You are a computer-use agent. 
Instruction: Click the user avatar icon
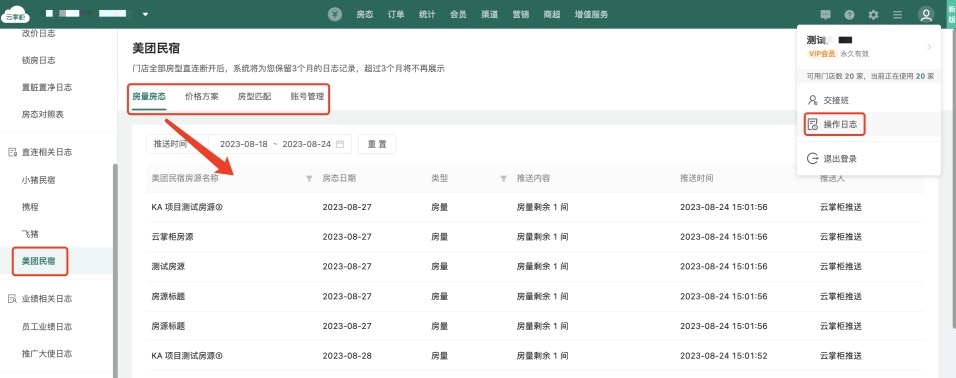click(x=926, y=15)
